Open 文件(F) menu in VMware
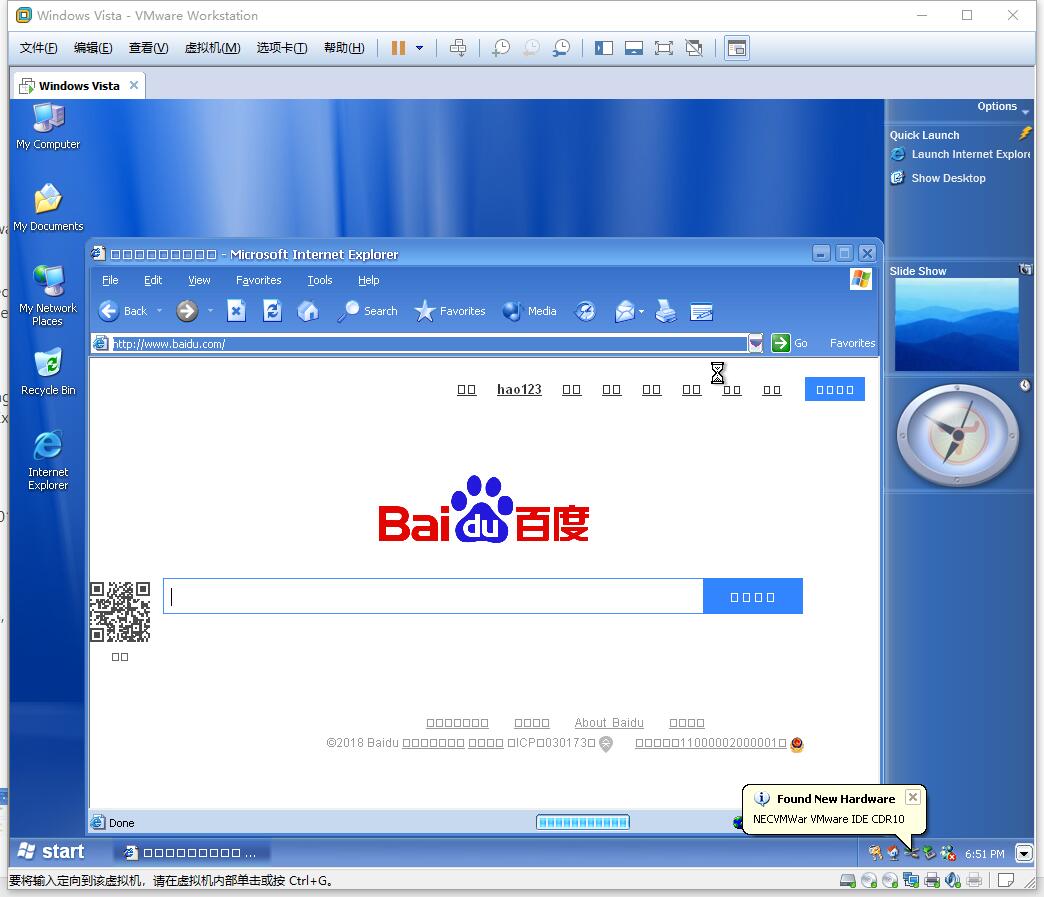Screen dimensions: 1044x897 39,48
